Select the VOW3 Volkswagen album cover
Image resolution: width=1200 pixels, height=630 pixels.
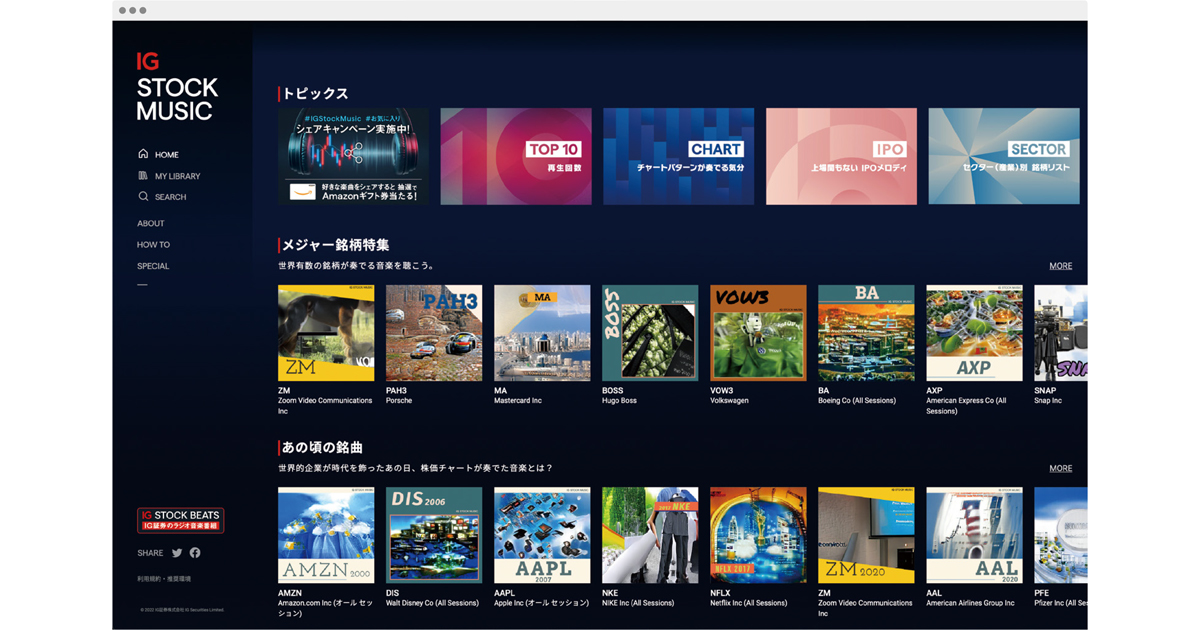pyautogui.click(x=758, y=333)
